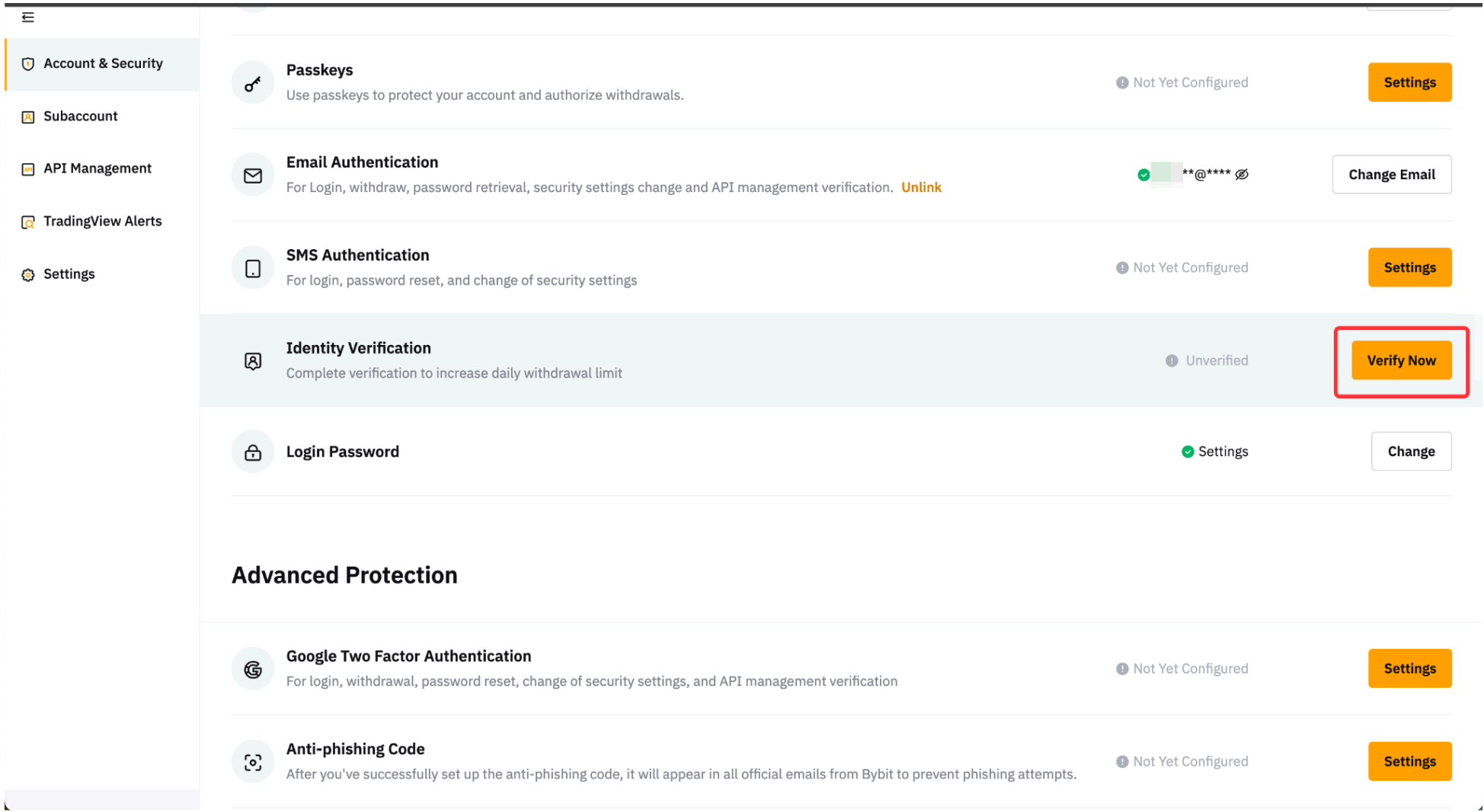Viewport: 1484px width, 812px height.
Task: Select TradingView Alerts in the sidebar
Action: pos(103,222)
